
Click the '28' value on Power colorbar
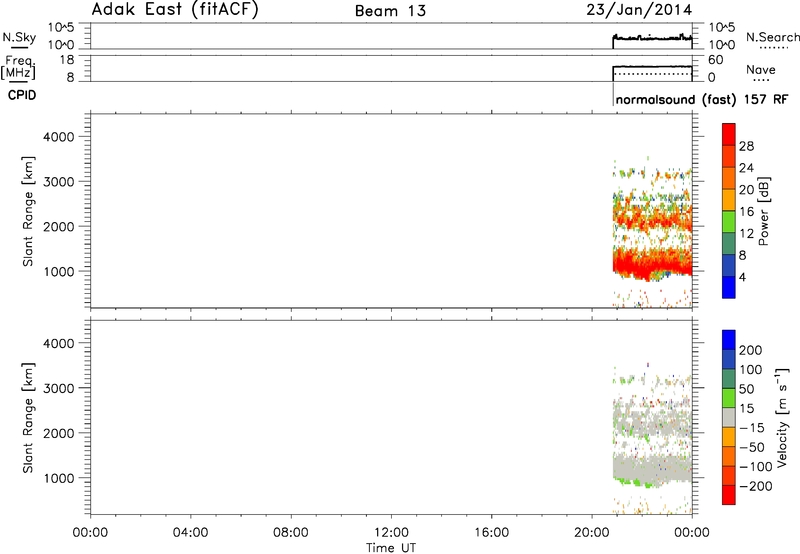(746, 146)
